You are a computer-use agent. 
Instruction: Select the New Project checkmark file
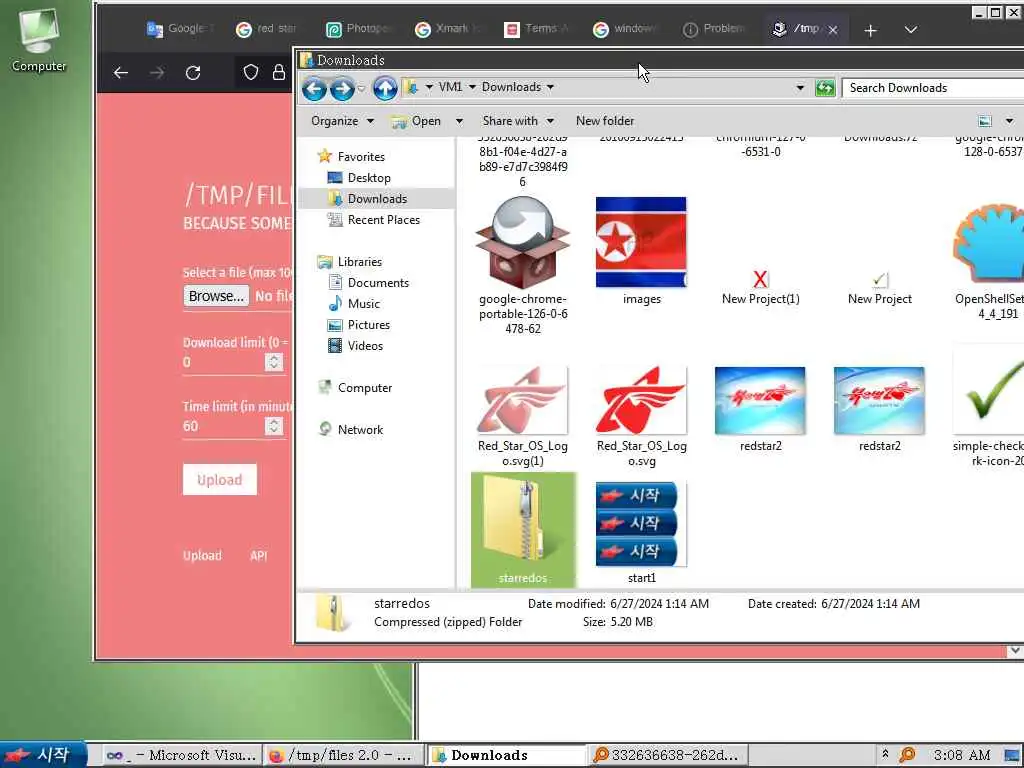880,289
